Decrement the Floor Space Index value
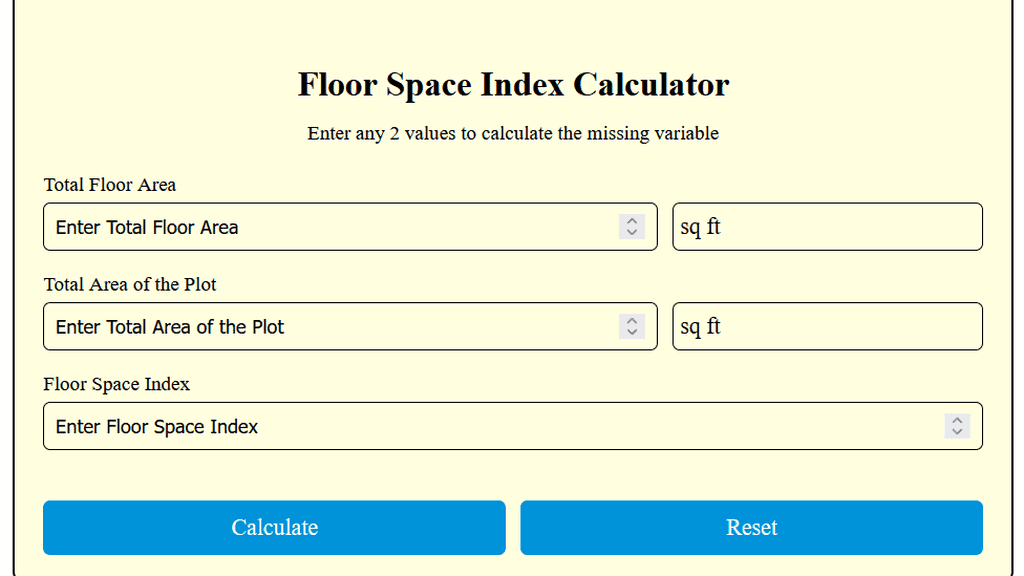Screen dimensions: 1024x576 tap(956, 431)
